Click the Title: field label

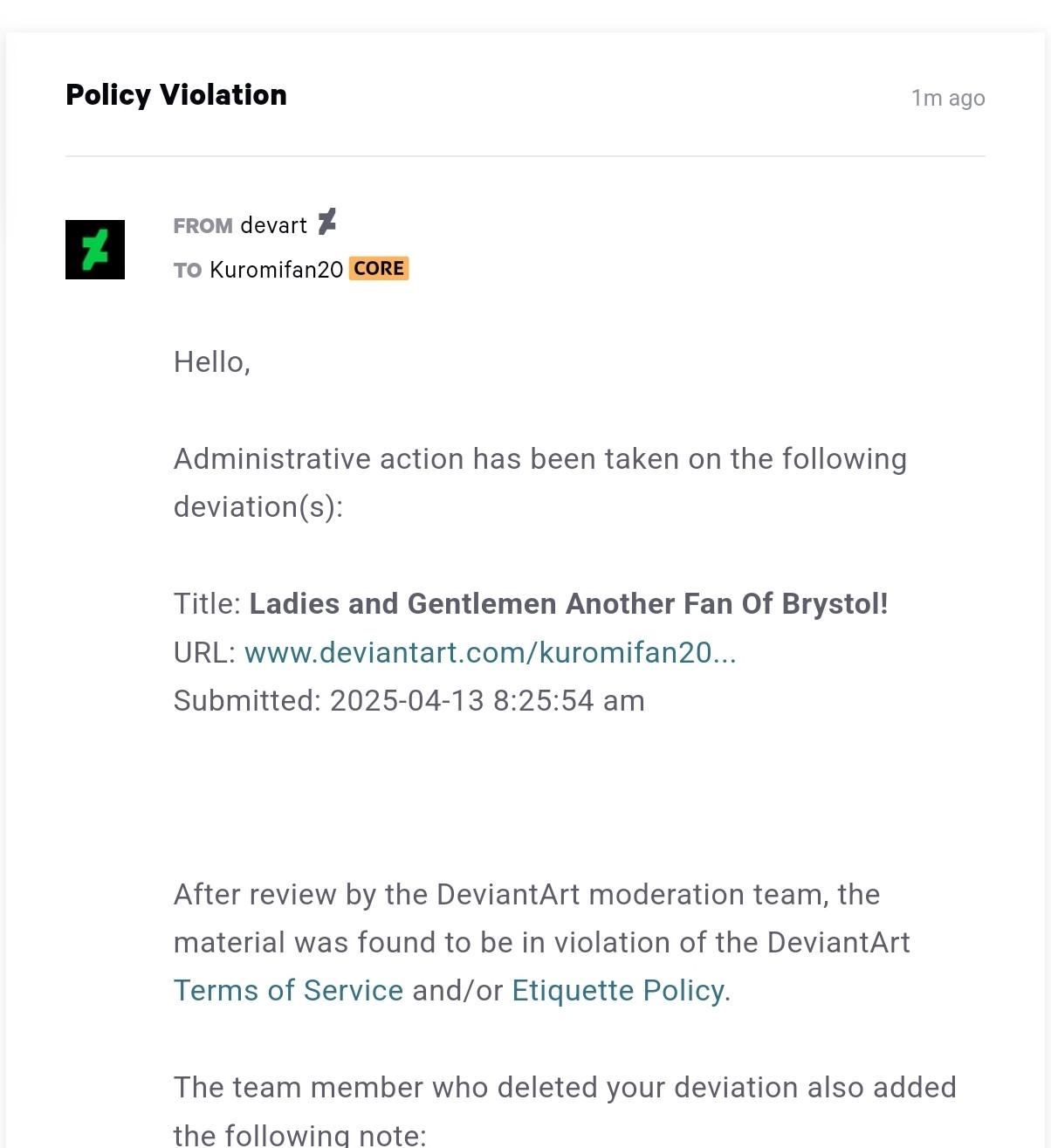coord(208,603)
